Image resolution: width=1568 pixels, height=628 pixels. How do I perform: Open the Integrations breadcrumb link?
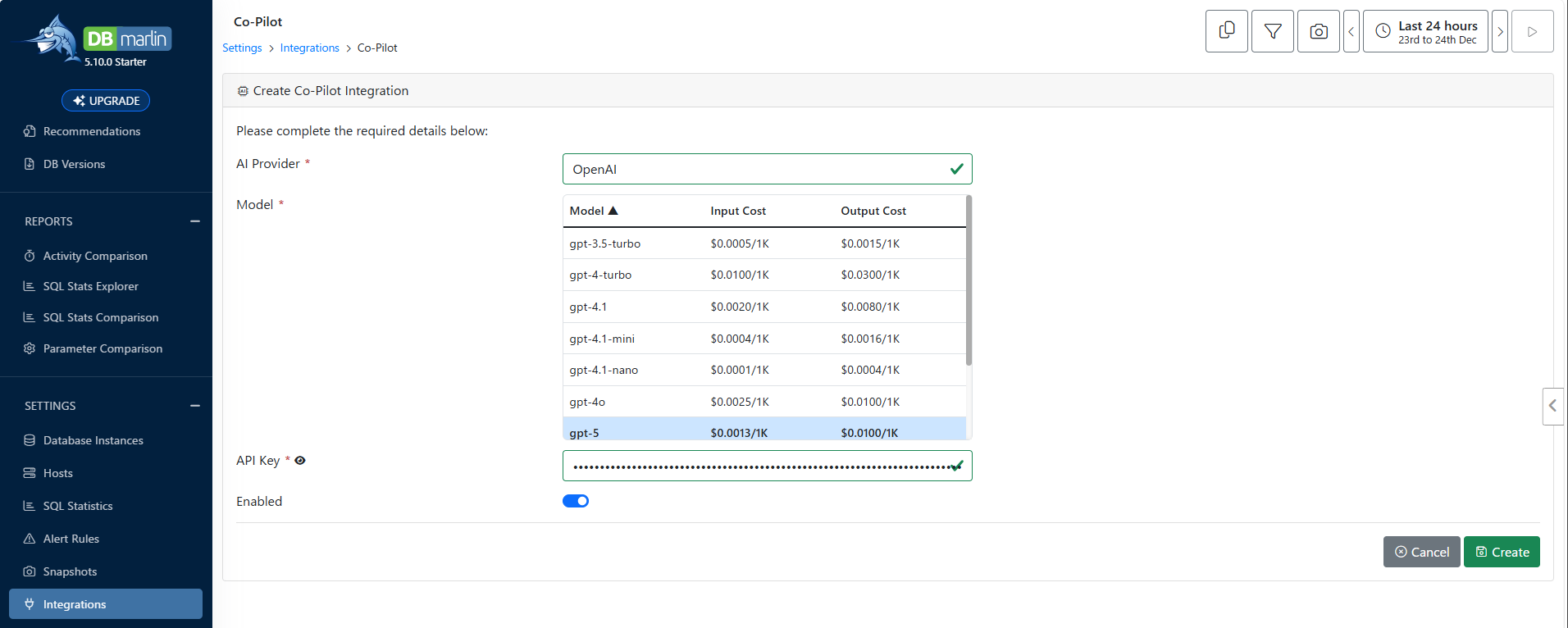(x=309, y=48)
